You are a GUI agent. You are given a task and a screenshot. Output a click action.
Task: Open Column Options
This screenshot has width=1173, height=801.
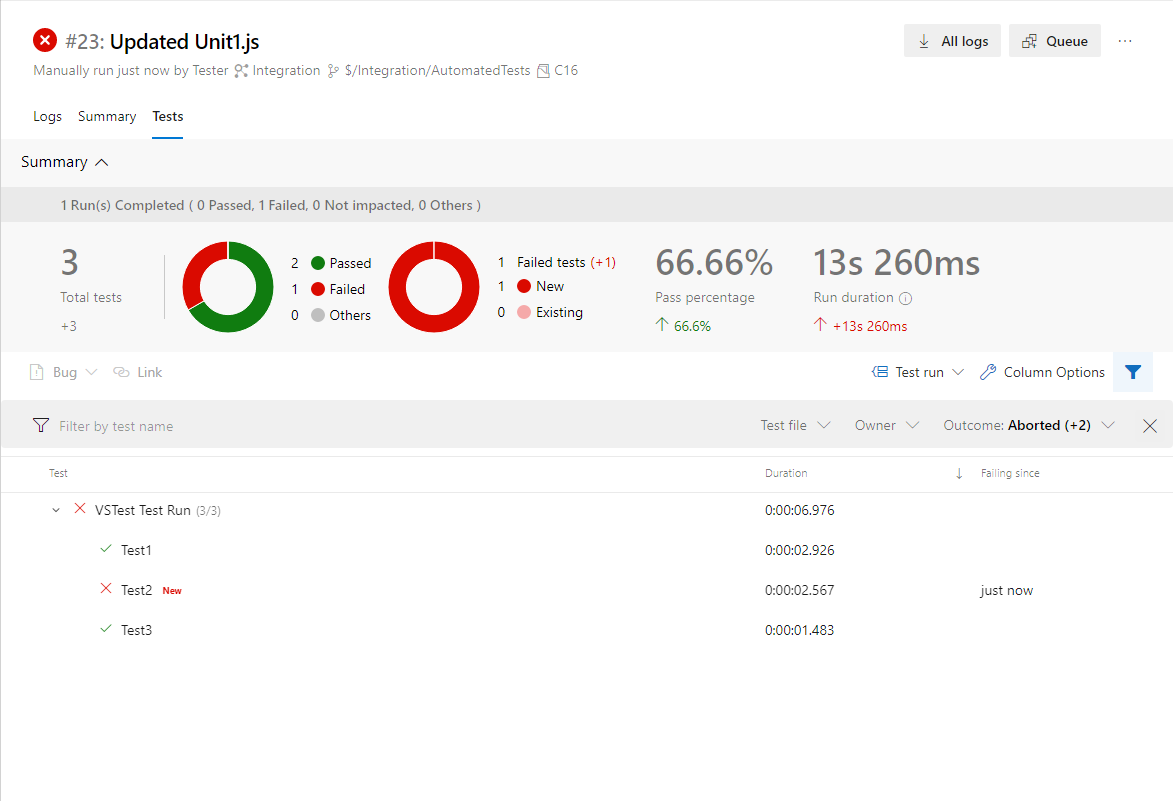point(1042,372)
